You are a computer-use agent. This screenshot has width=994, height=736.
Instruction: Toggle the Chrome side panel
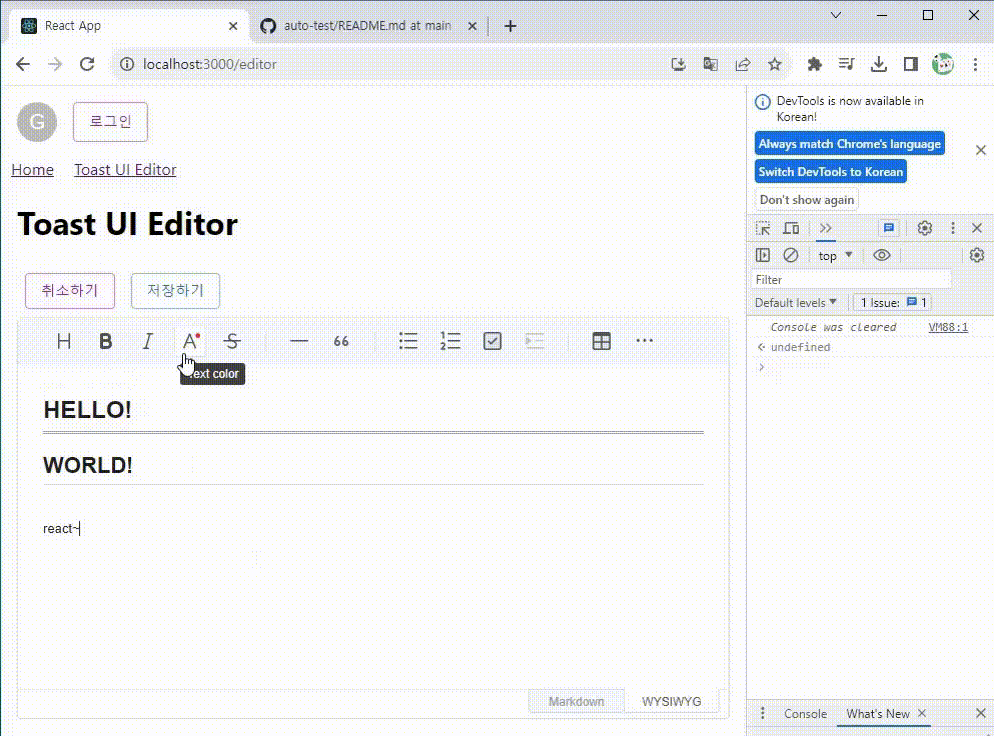pos(911,64)
